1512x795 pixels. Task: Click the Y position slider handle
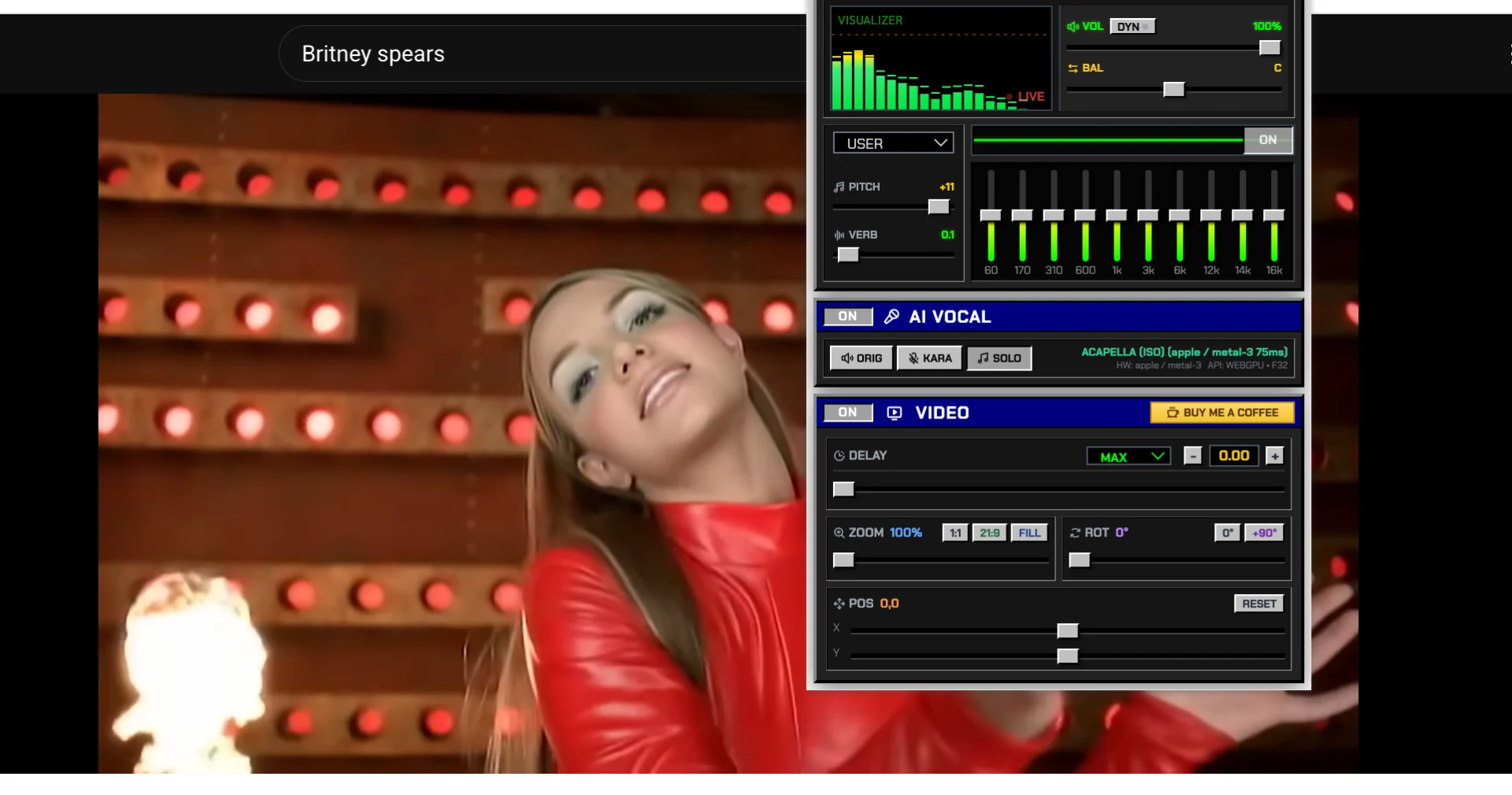tap(1068, 657)
